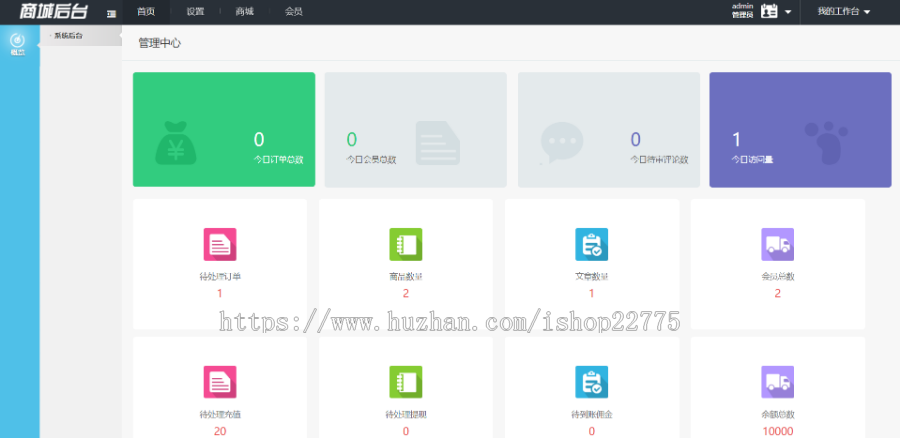
Task: Click the 管理中心 heading
Action: point(160,43)
